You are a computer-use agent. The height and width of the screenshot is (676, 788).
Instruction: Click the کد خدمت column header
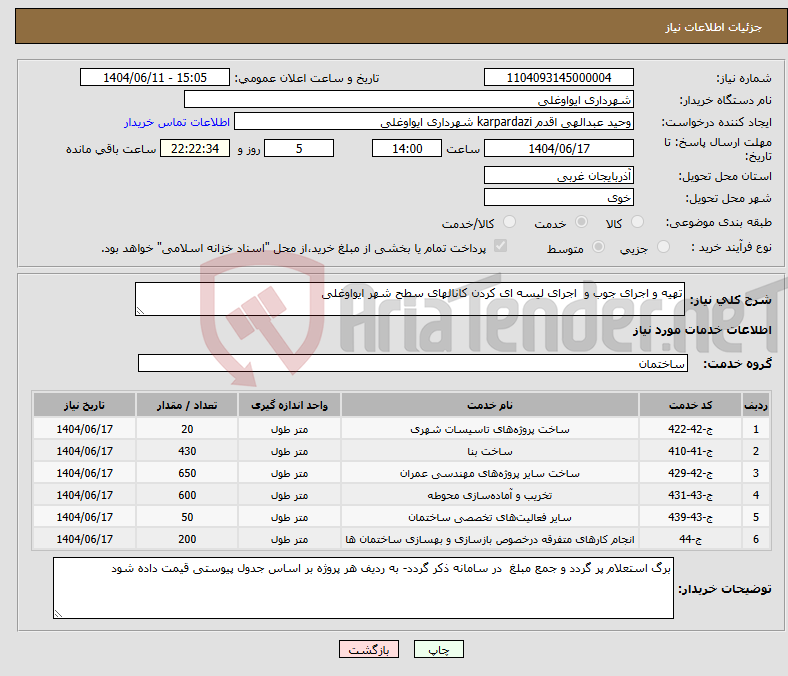pyautogui.click(x=691, y=405)
